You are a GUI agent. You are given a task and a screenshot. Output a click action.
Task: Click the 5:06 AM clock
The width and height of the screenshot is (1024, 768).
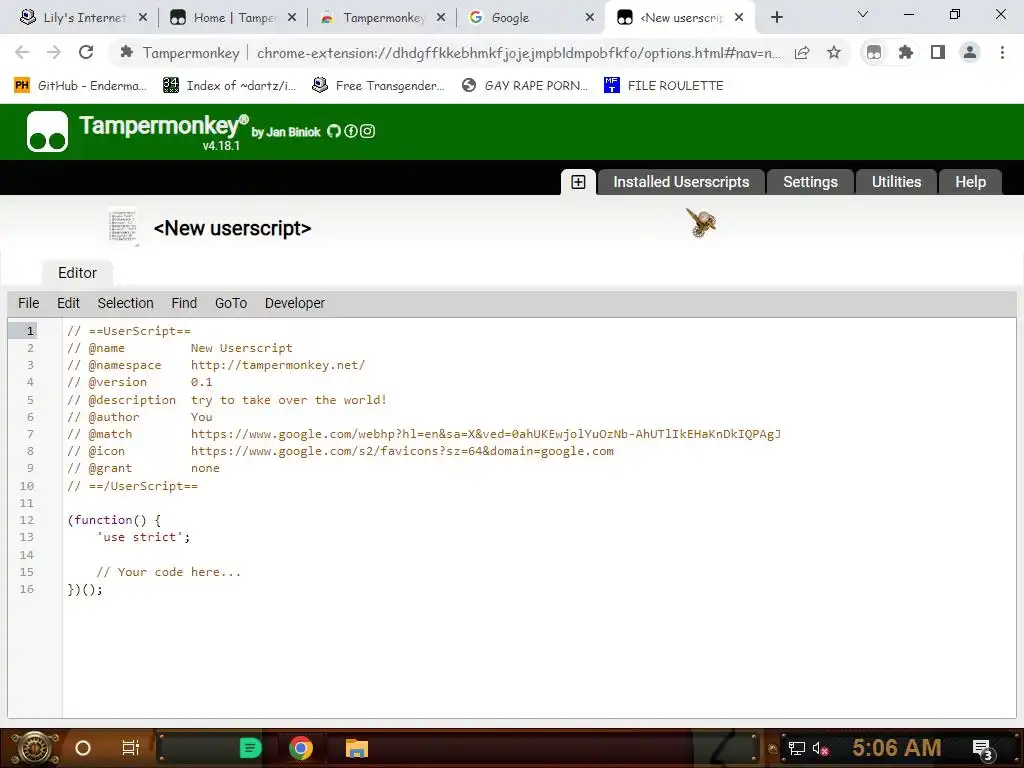pos(896,748)
